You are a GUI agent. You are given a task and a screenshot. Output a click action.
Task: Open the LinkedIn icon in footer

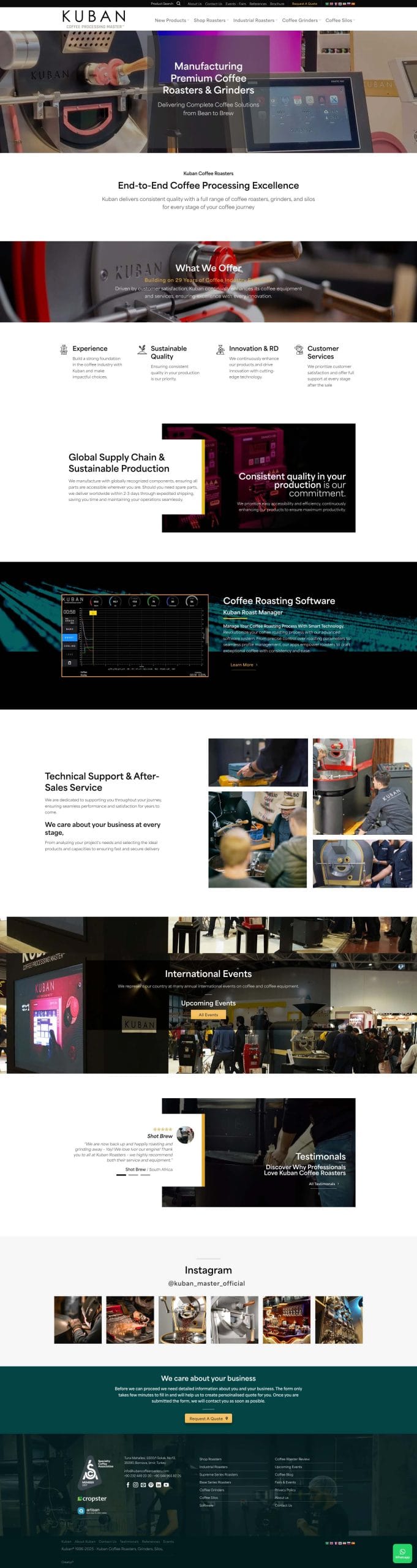[x=159, y=1485]
